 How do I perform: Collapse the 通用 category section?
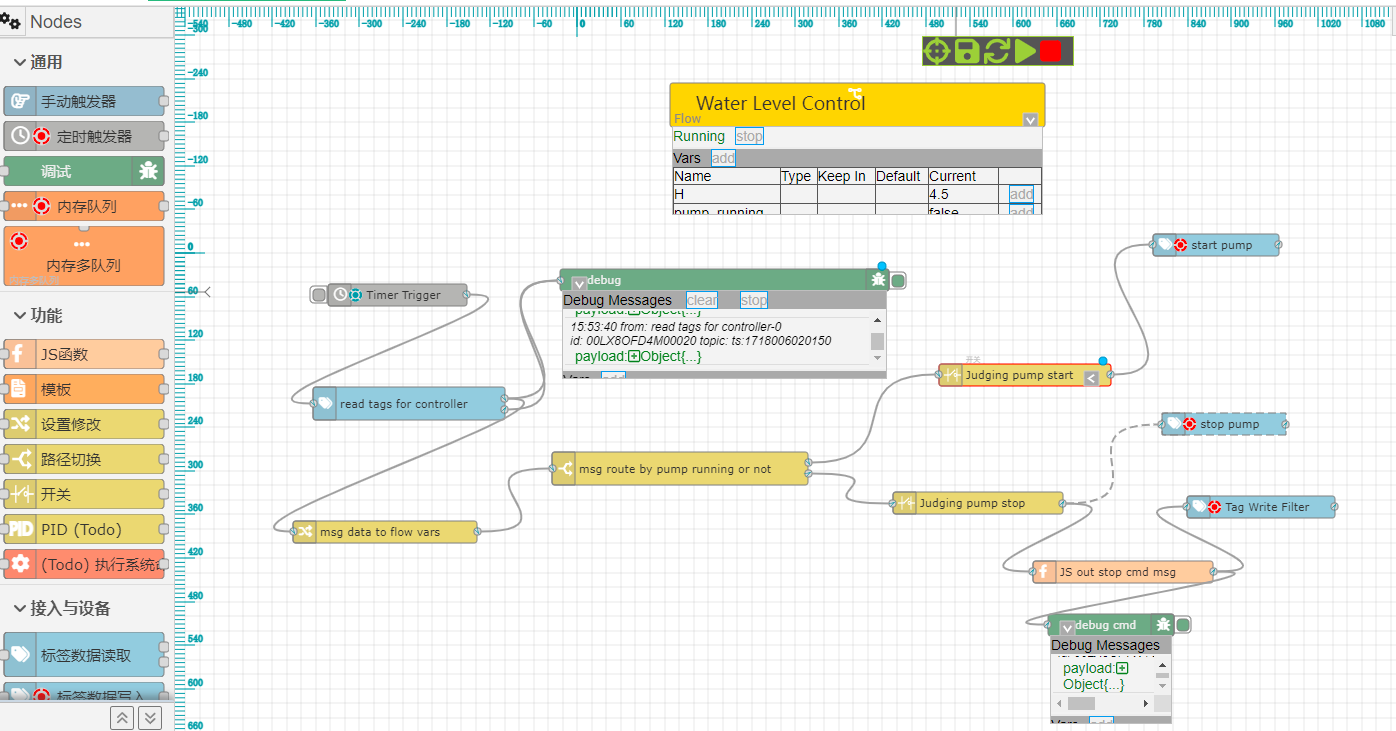[20, 62]
